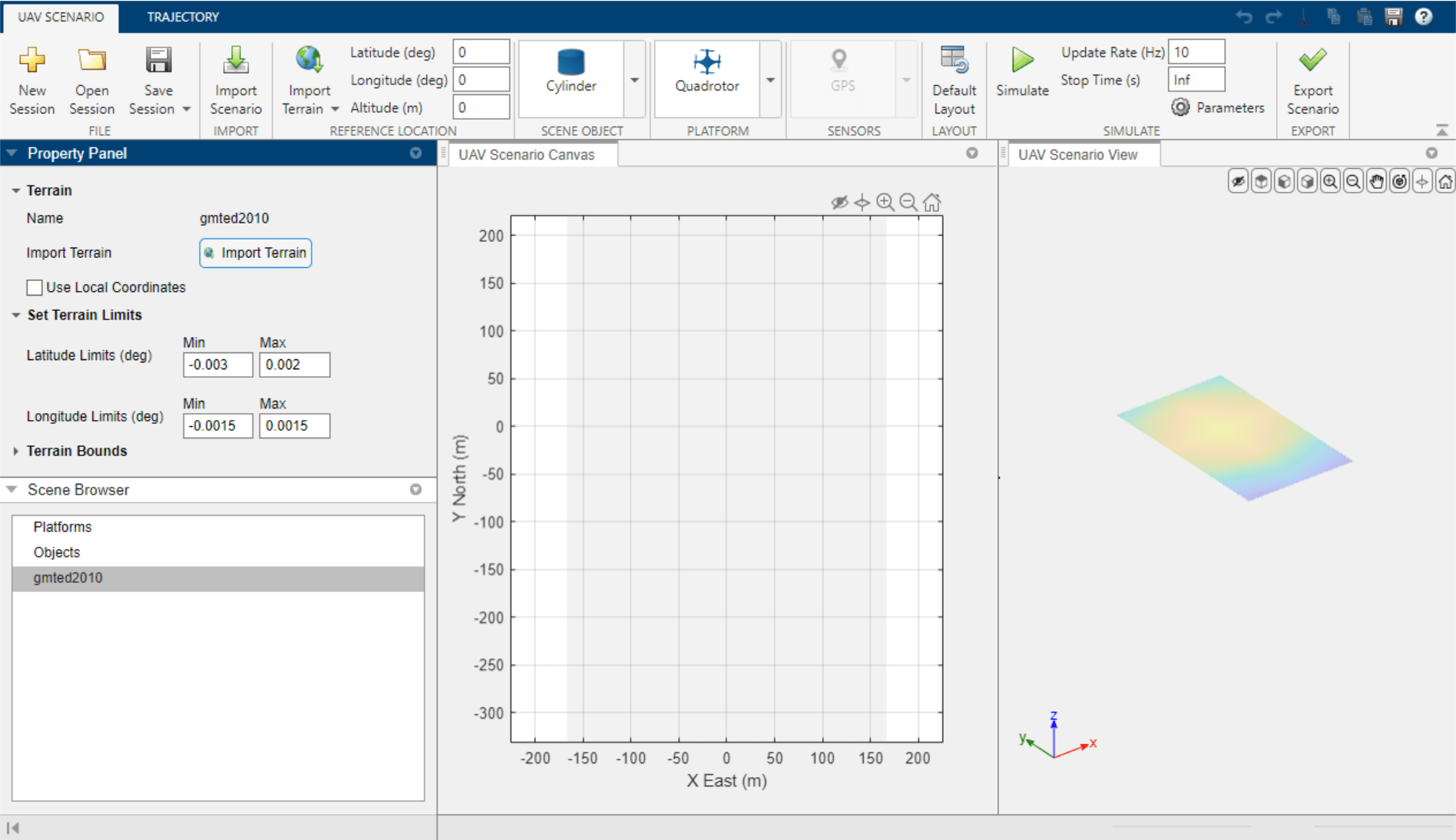Click the save disk icon in title bar
Viewport: 1456px width, 840px height.
[1394, 17]
